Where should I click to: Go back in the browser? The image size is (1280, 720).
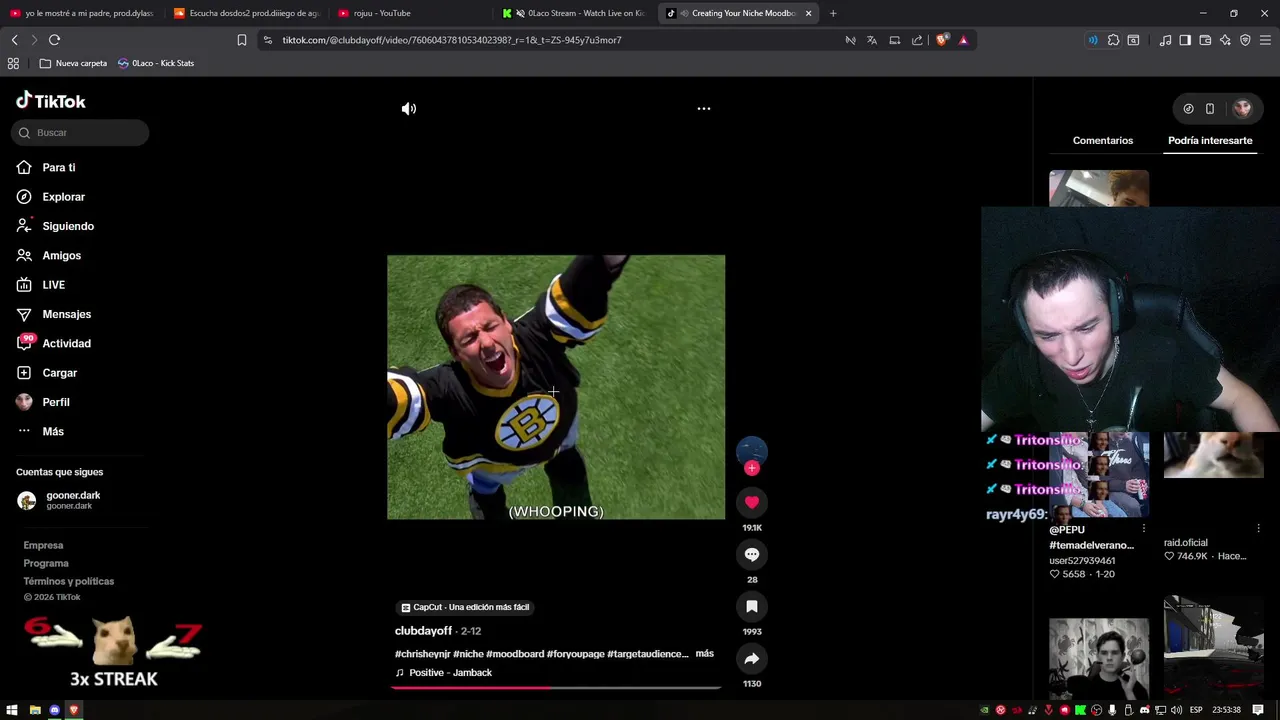(x=14, y=40)
